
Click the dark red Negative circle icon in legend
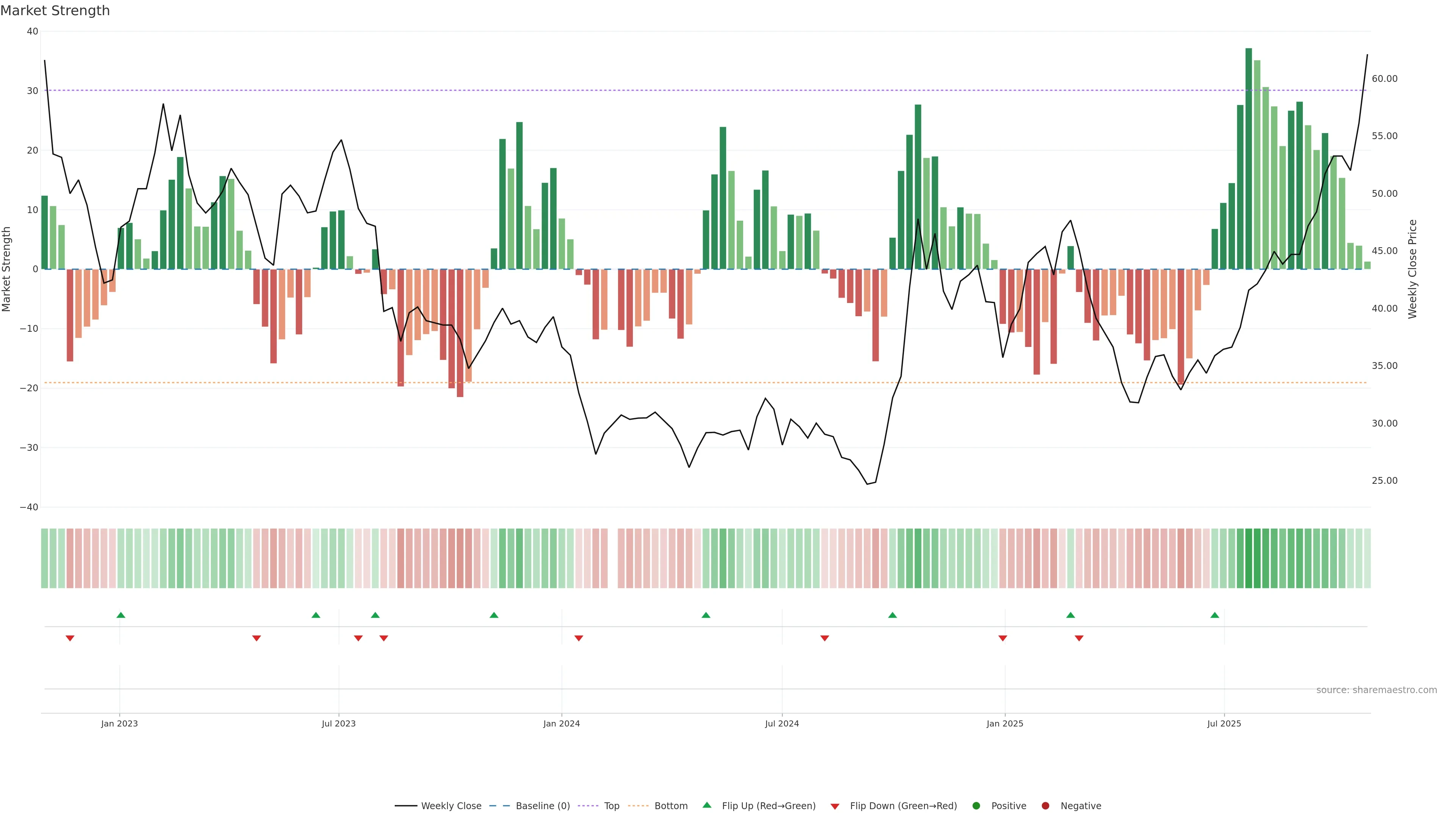(x=1045, y=806)
